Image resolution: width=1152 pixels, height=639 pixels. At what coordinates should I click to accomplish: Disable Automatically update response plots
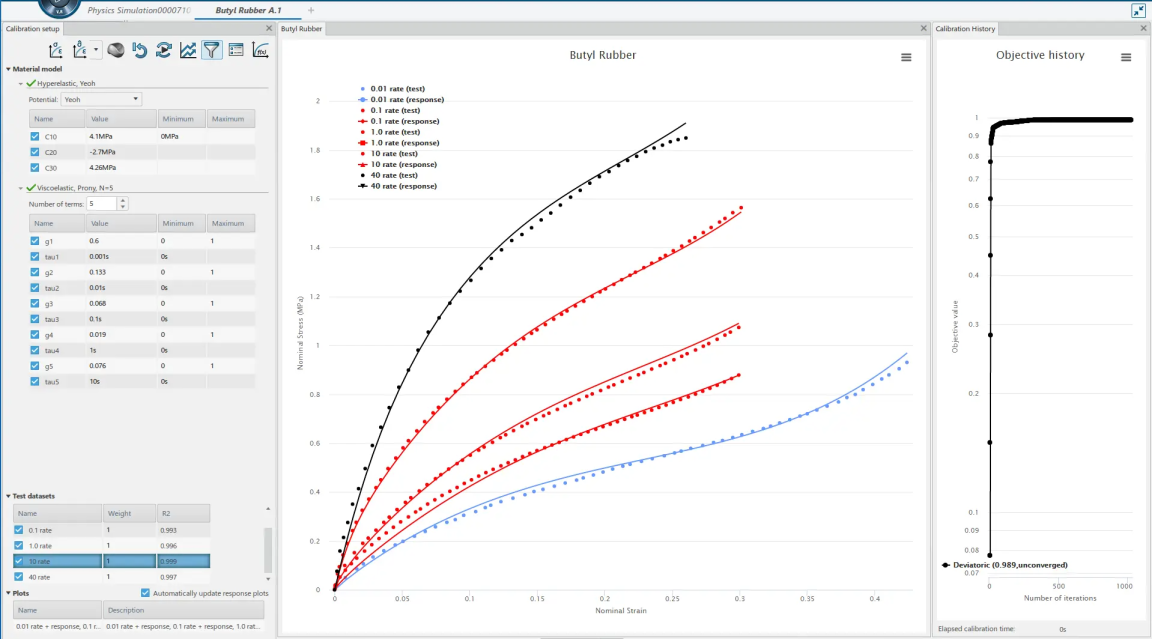click(x=146, y=593)
